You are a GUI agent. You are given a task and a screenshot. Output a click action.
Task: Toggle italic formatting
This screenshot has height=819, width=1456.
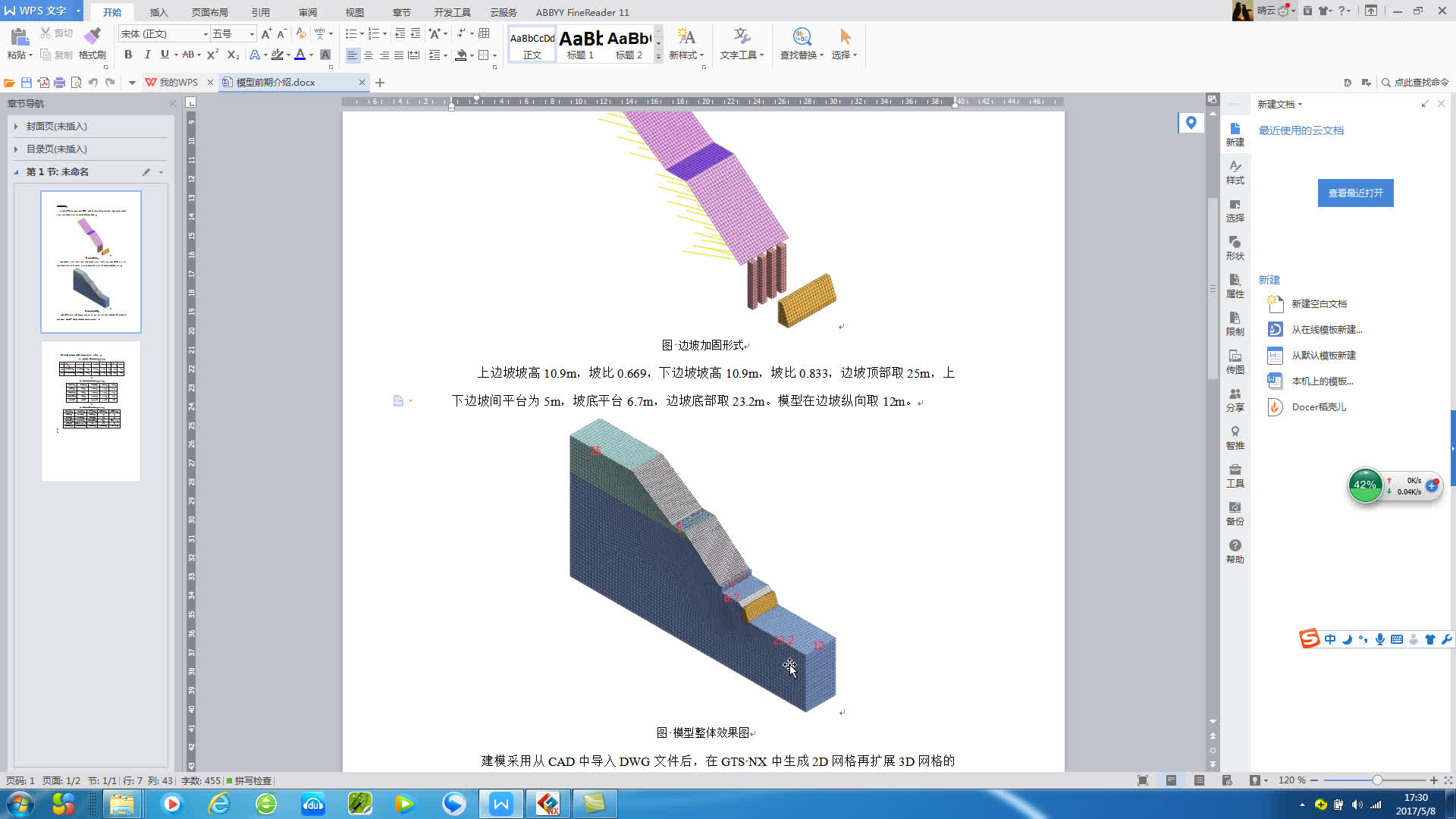[147, 55]
